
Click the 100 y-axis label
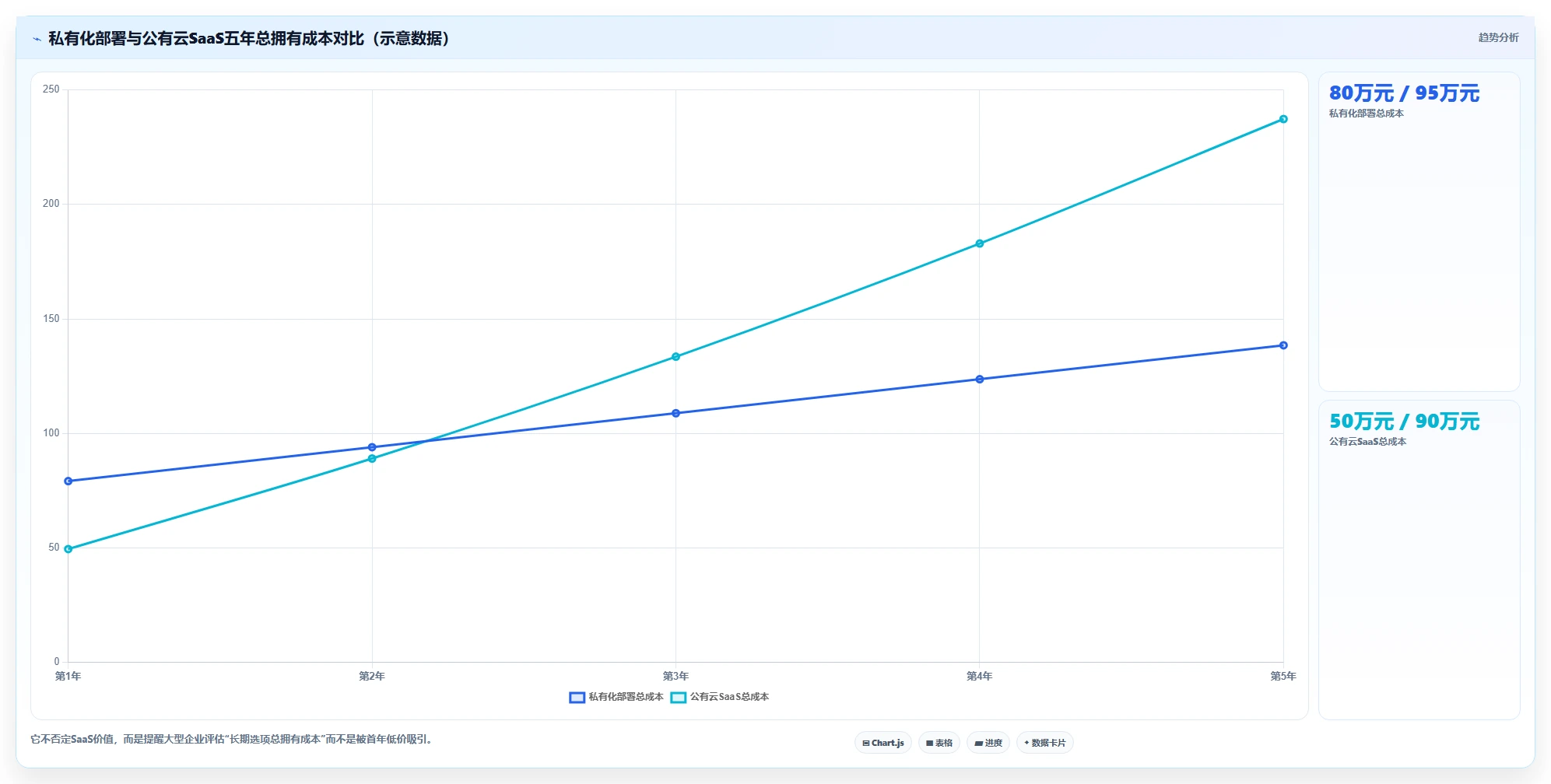tap(51, 433)
